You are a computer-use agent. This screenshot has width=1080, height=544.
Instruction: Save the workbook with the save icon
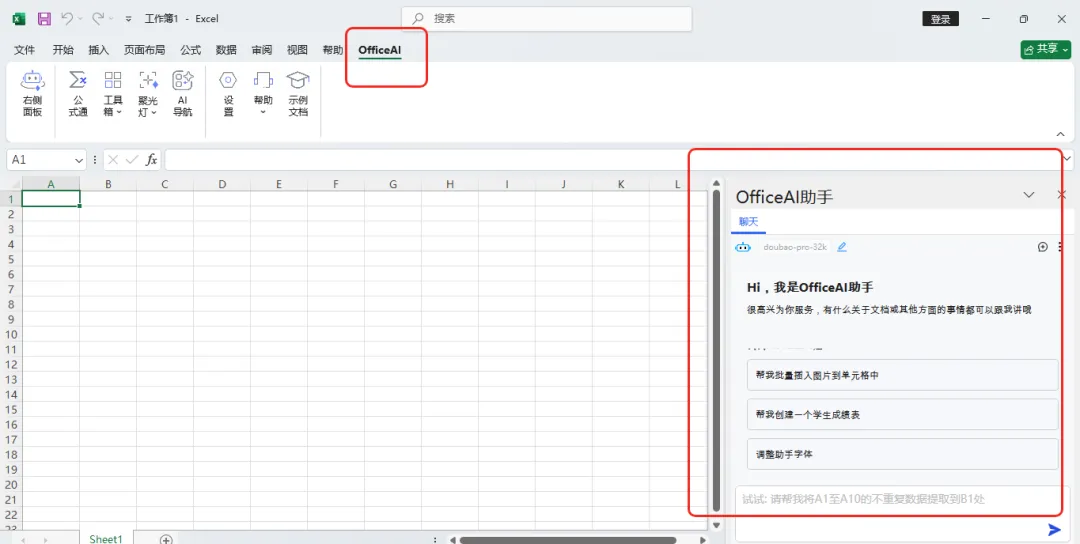point(44,19)
